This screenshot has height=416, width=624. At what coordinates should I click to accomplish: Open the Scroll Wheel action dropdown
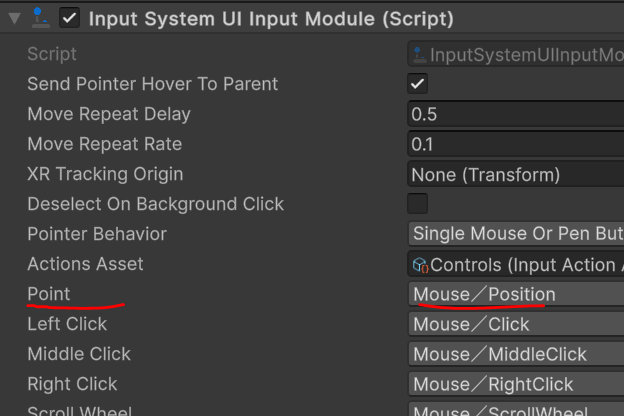pyautogui.click(x=516, y=410)
